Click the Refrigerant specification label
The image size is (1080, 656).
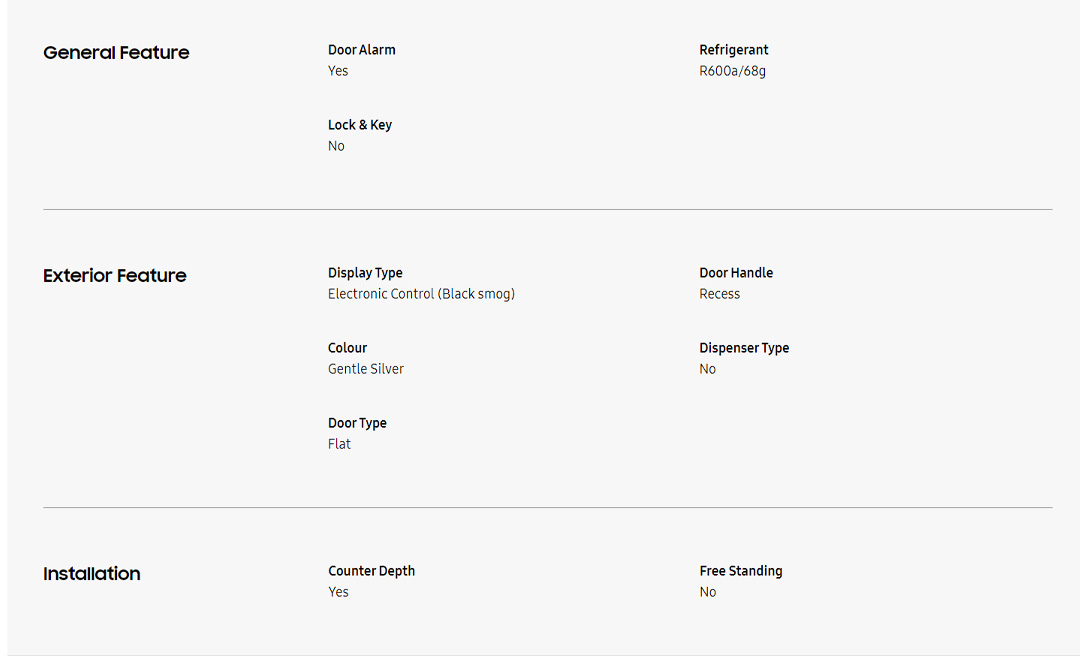[x=733, y=50]
